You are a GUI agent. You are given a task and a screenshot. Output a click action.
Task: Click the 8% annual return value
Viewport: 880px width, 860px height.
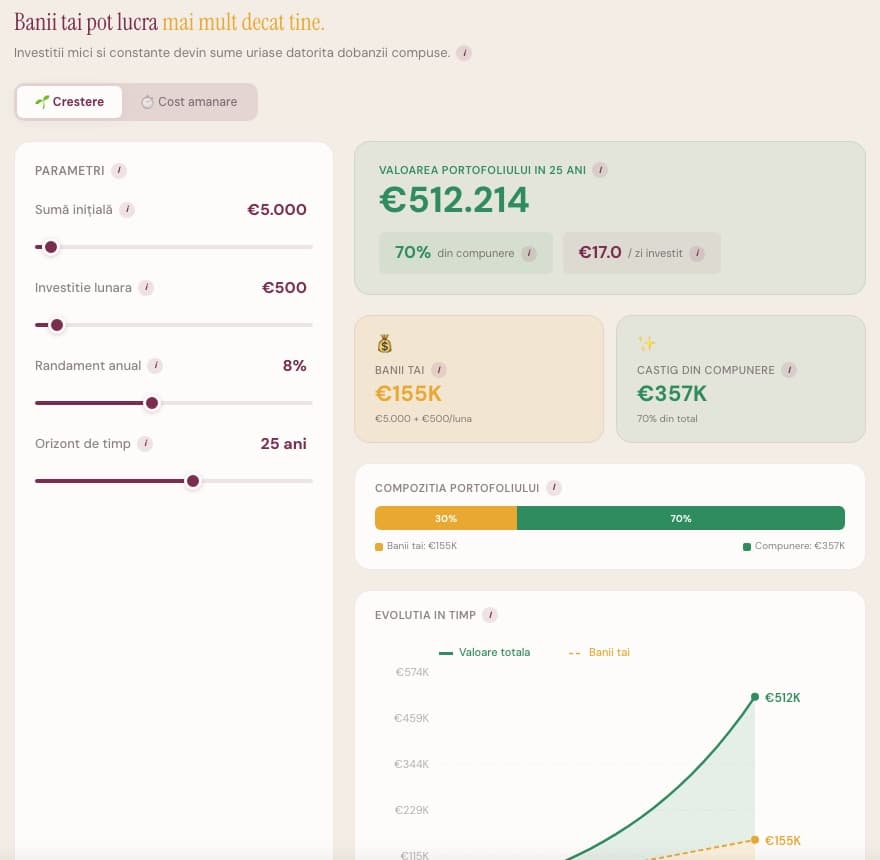pyautogui.click(x=295, y=365)
